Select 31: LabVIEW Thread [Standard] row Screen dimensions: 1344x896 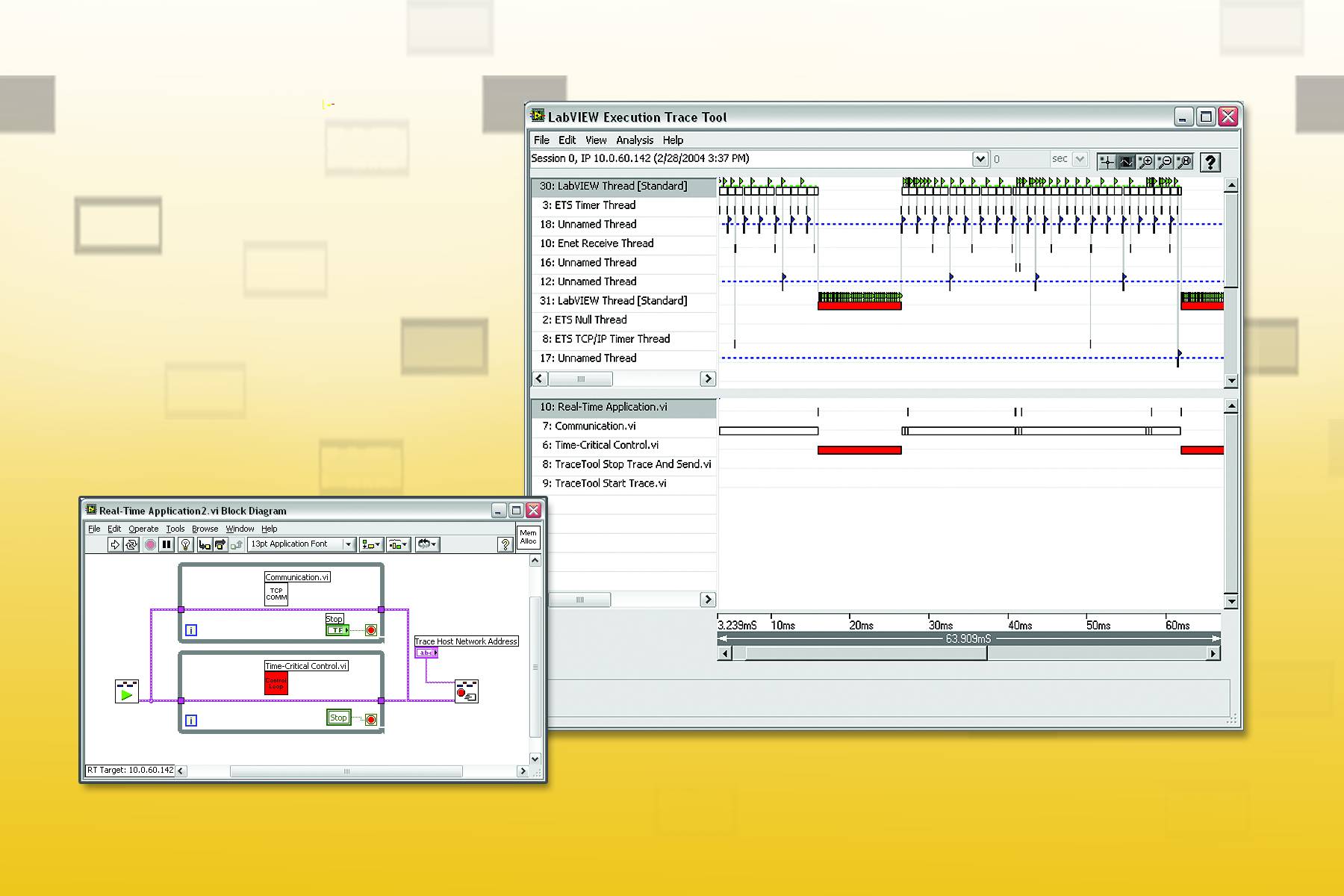pyautogui.click(x=613, y=301)
